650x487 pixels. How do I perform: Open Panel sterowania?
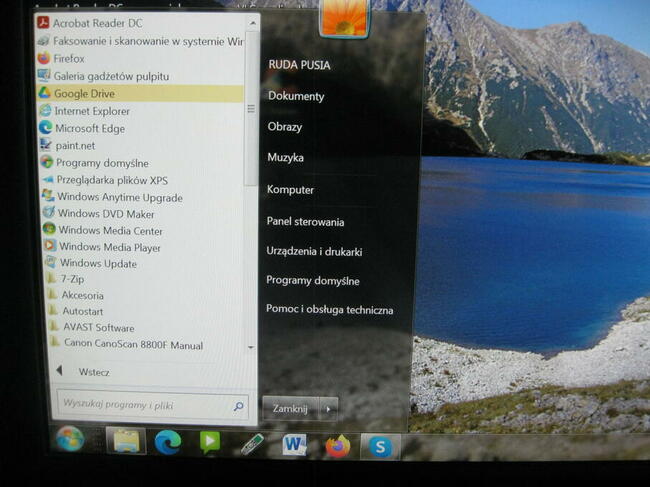point(306,222)
